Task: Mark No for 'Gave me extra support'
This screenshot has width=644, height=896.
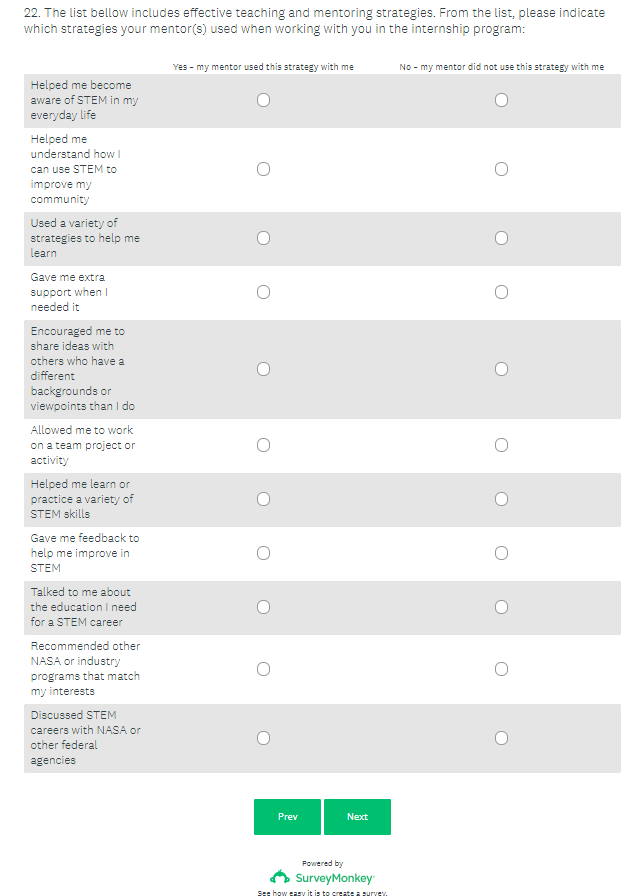Action: pyautogui.click(x=501, y=292)
